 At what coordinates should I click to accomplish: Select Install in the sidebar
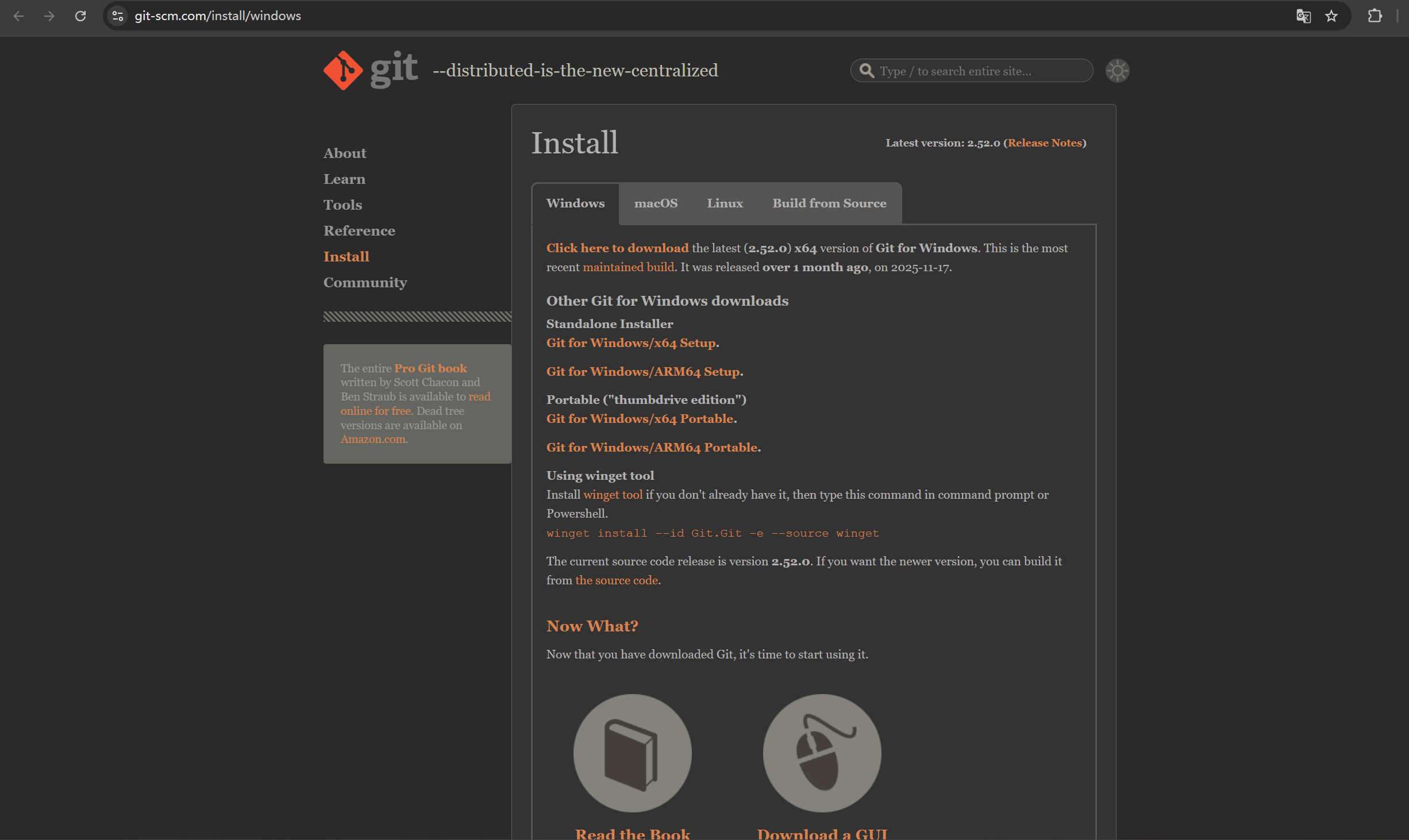(346, 257)
